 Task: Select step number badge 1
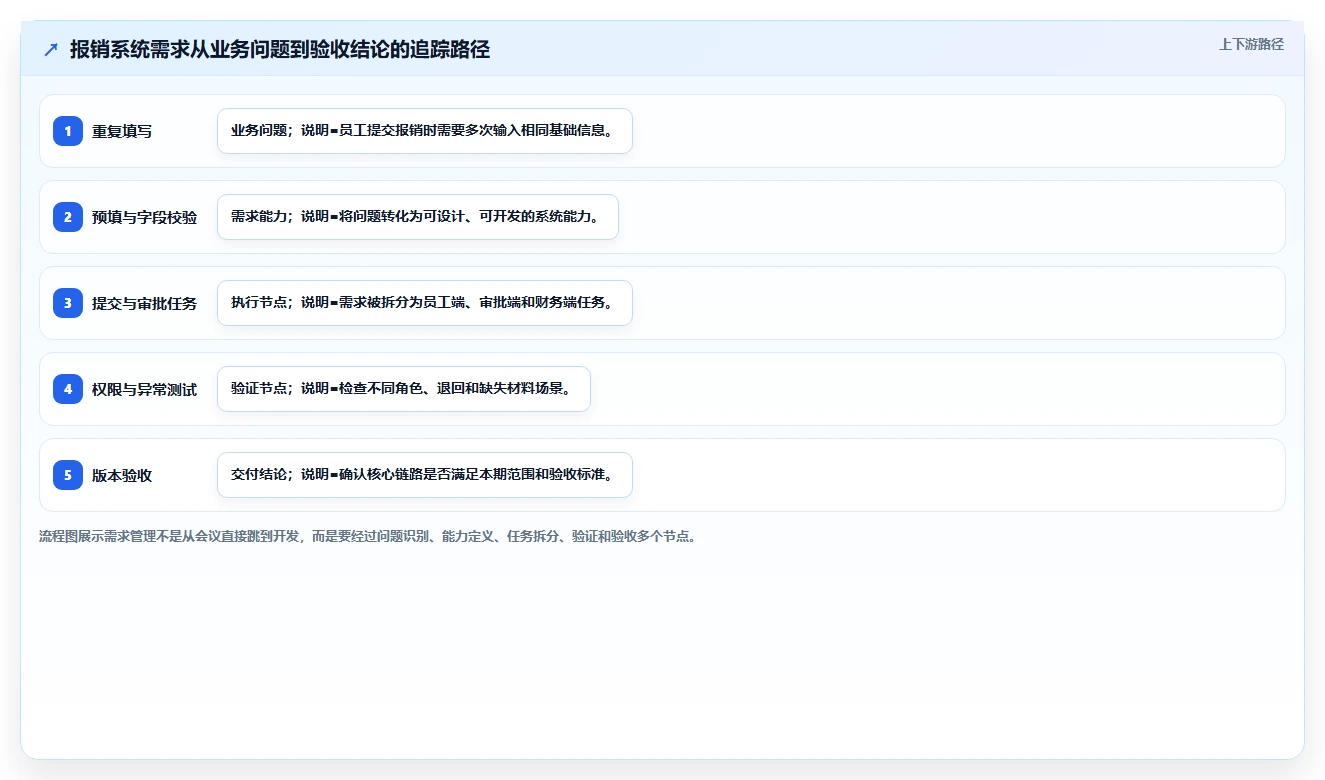tap(68, 131)
